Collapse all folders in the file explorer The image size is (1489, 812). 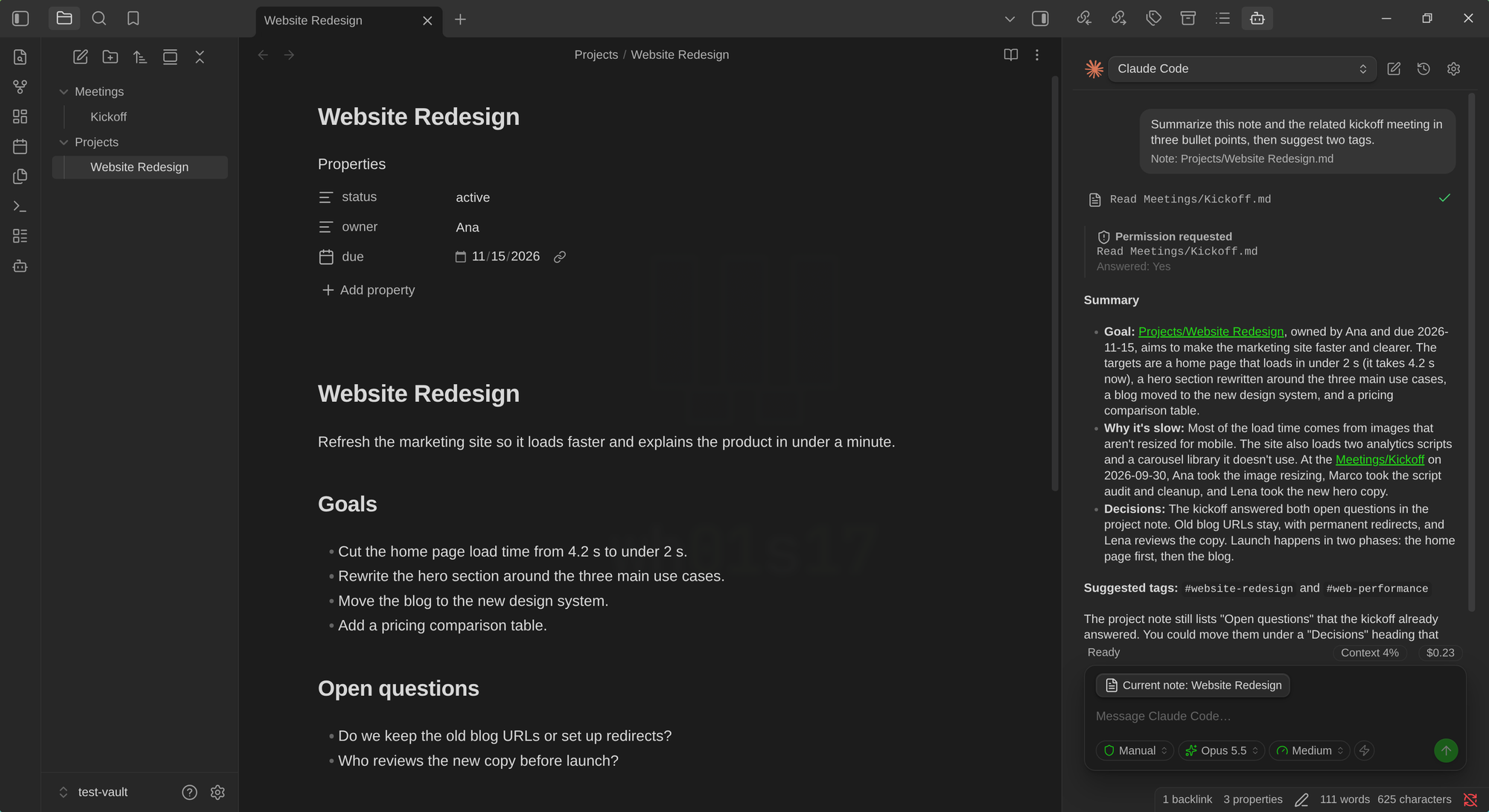tap(200, 57)
